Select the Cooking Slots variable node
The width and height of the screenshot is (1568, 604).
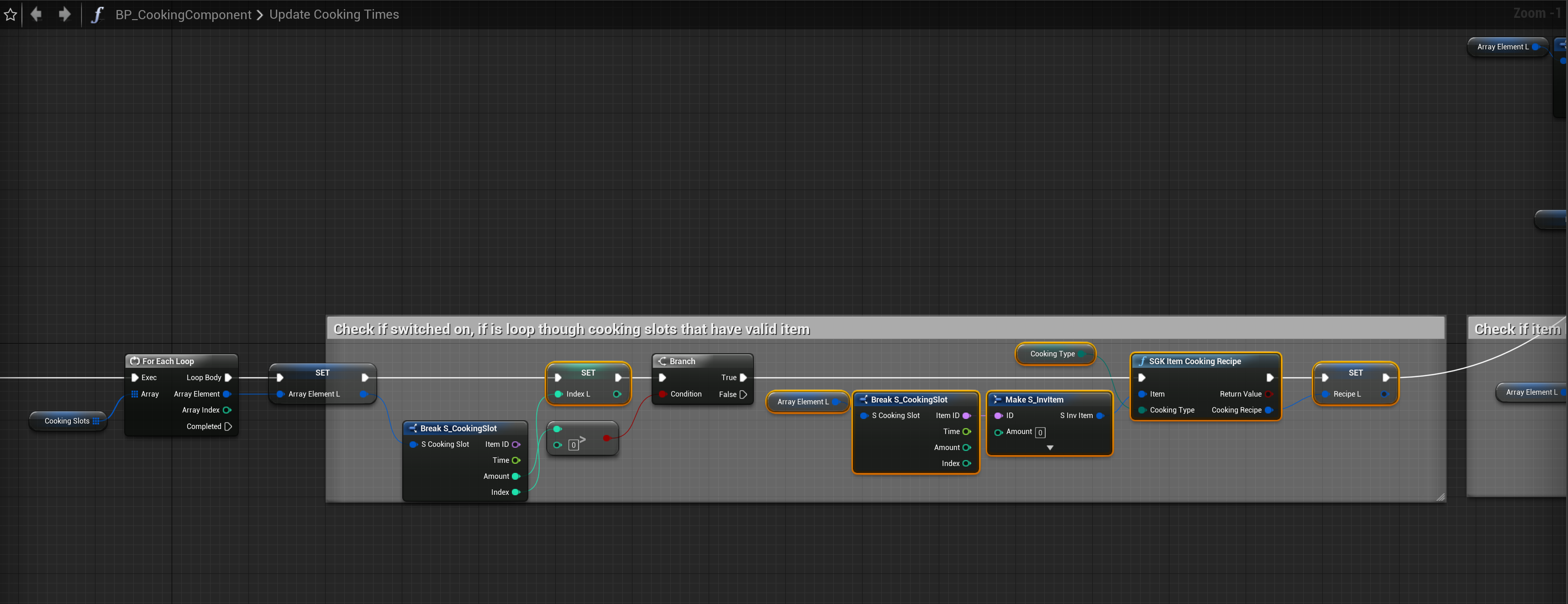point(67,421)
